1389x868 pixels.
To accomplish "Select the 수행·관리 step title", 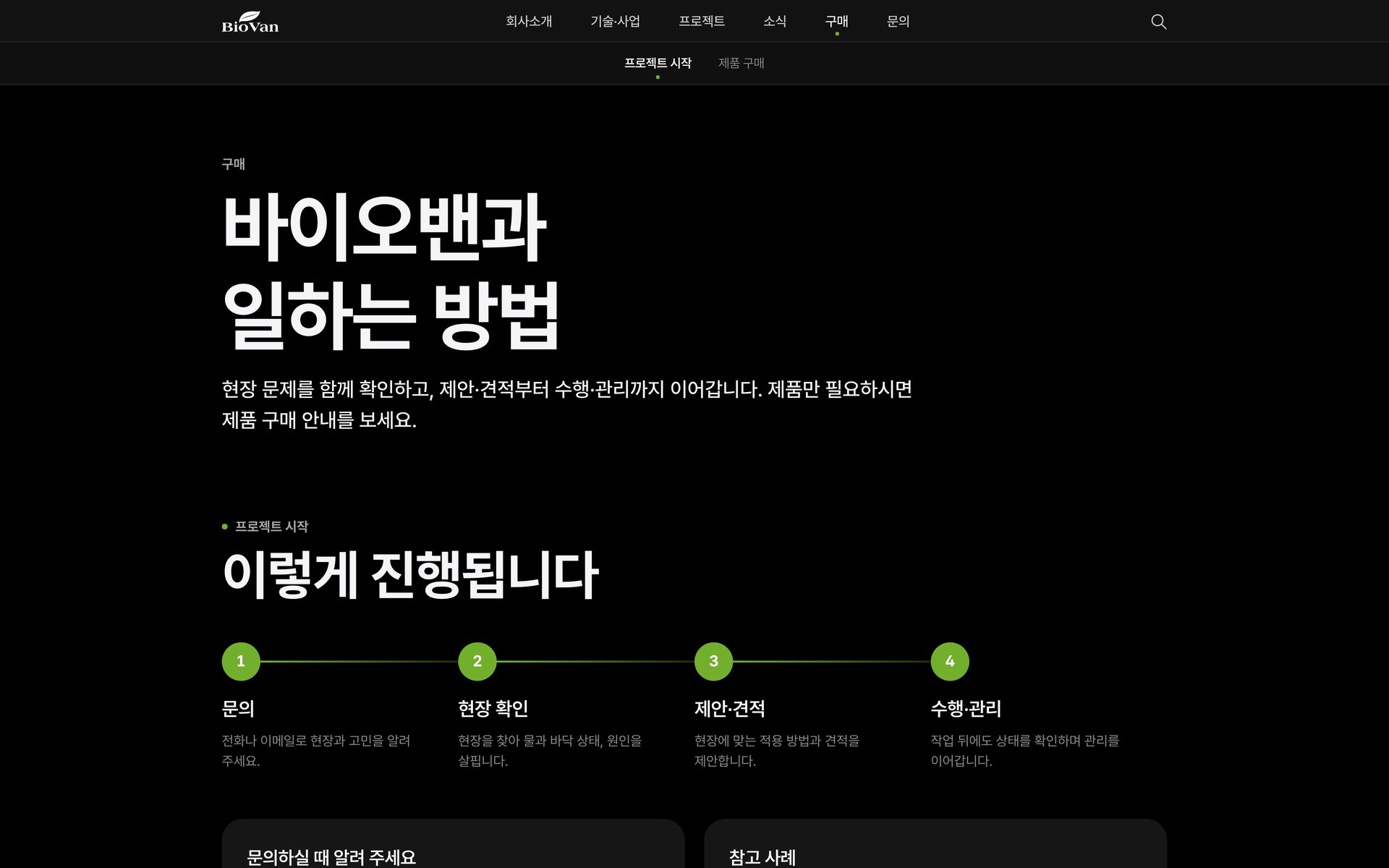I will 966,708.
